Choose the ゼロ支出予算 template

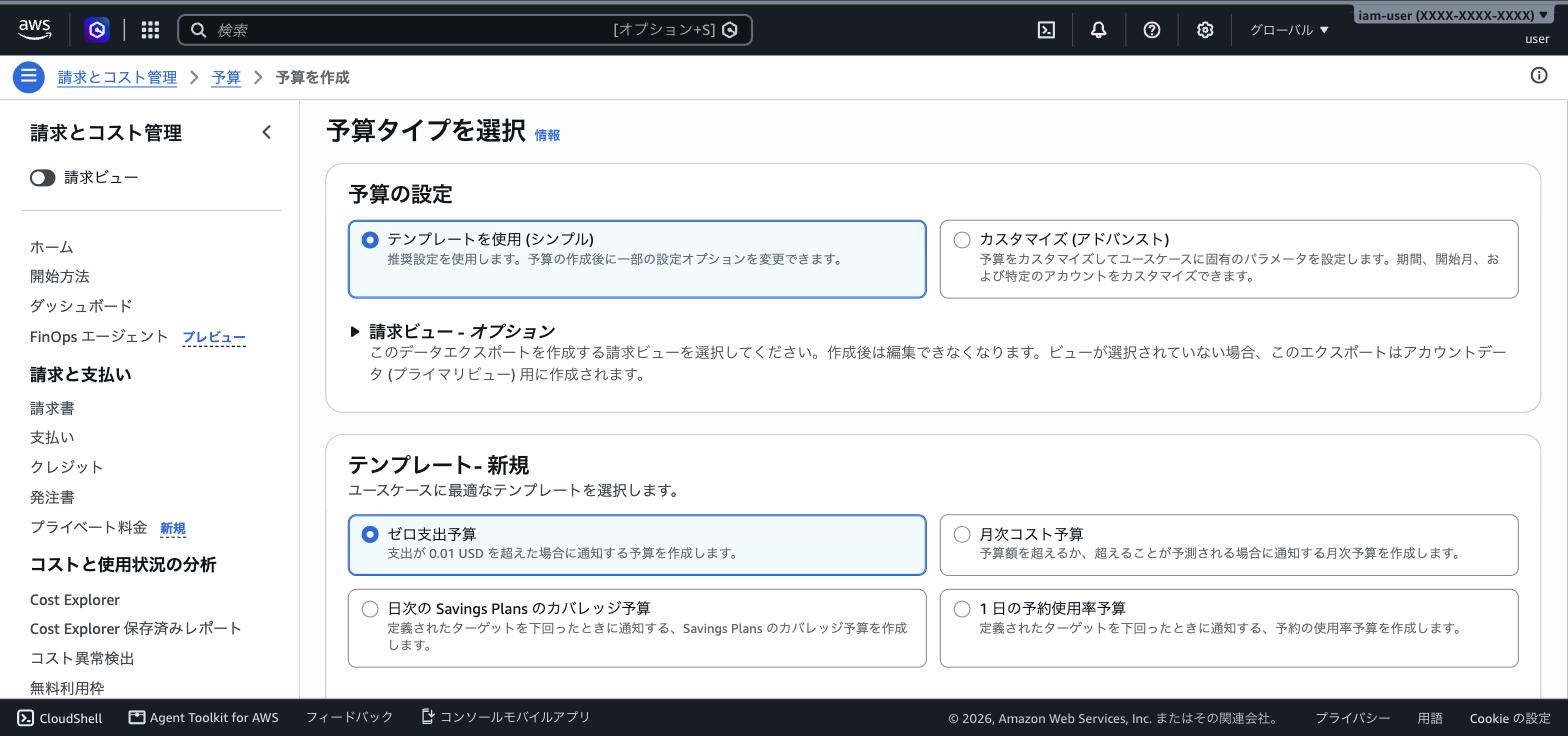370,535
